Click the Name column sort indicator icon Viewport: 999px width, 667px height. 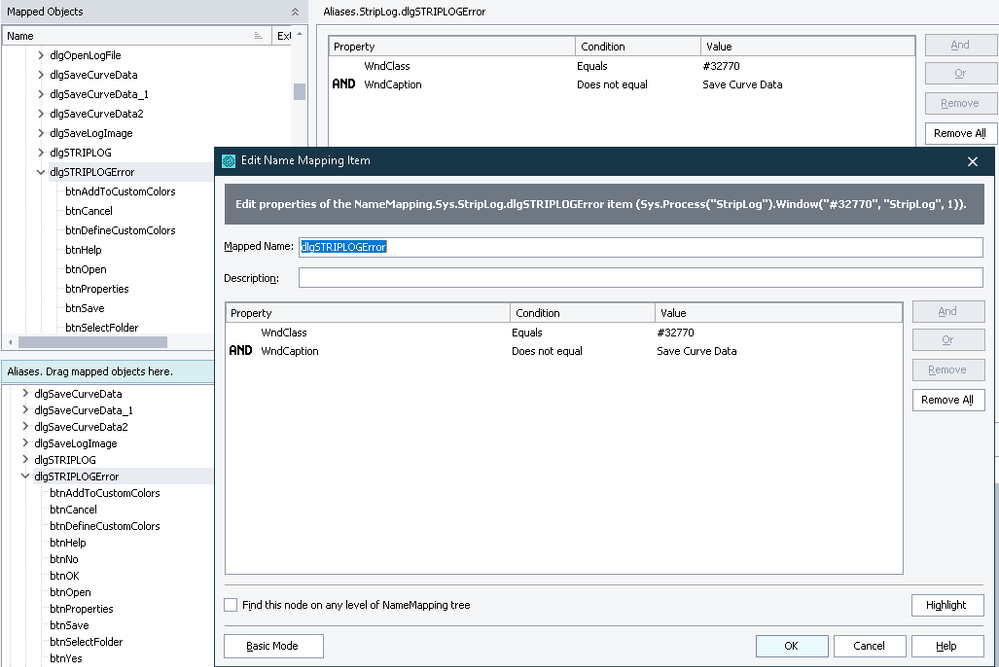(x=258, y=36)
